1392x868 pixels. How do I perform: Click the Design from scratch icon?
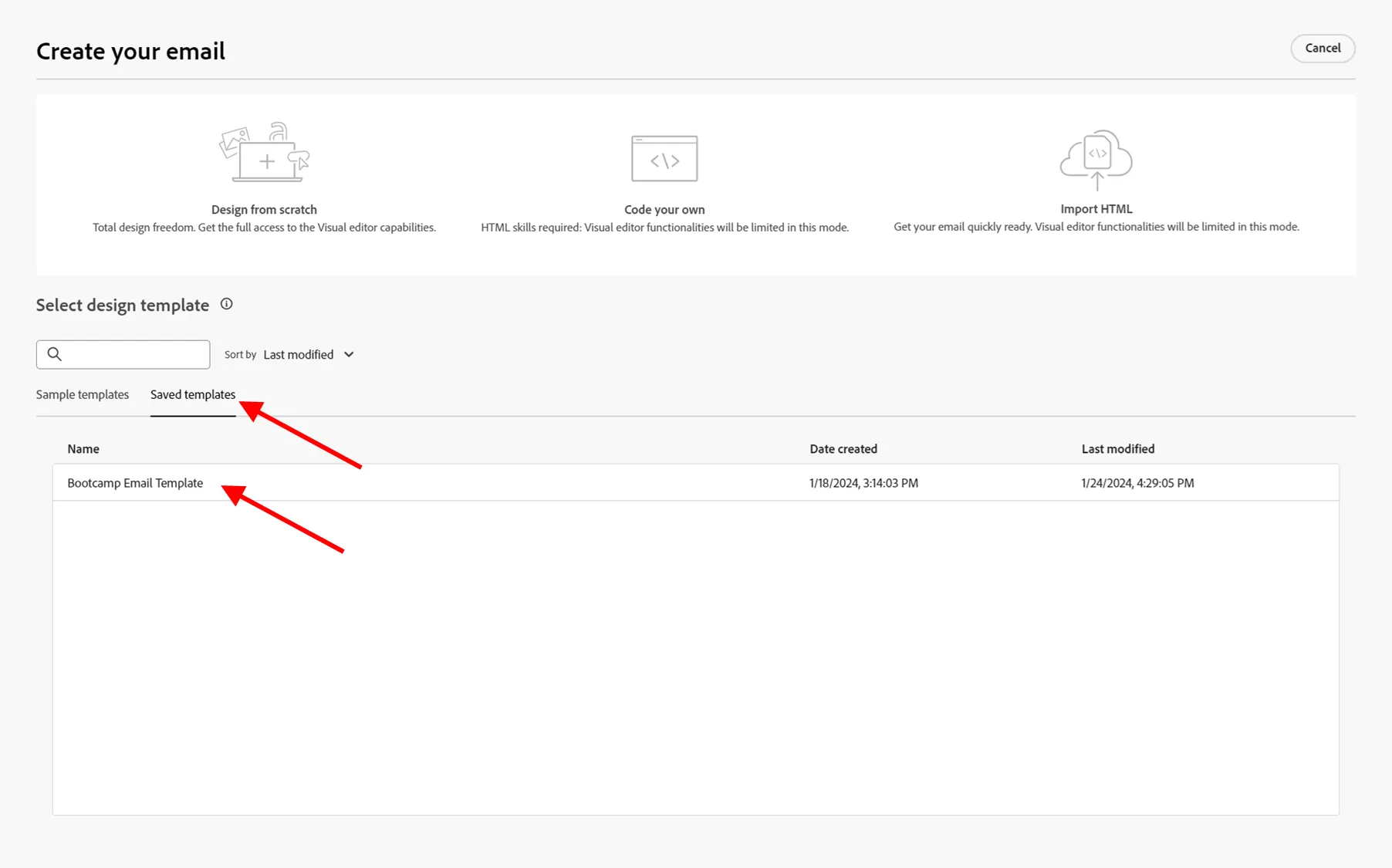265,152
